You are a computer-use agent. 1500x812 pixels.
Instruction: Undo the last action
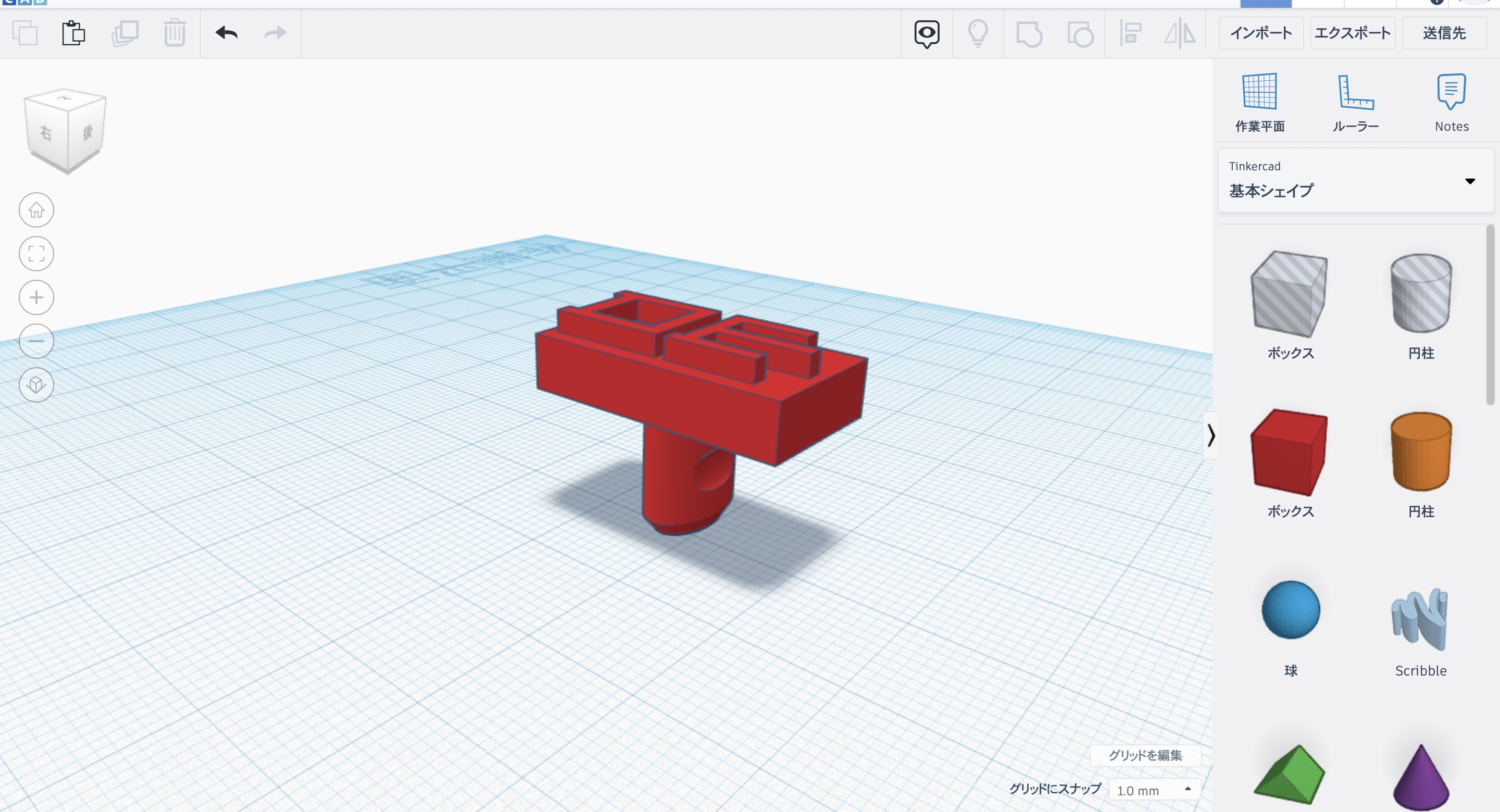(227, 33)
